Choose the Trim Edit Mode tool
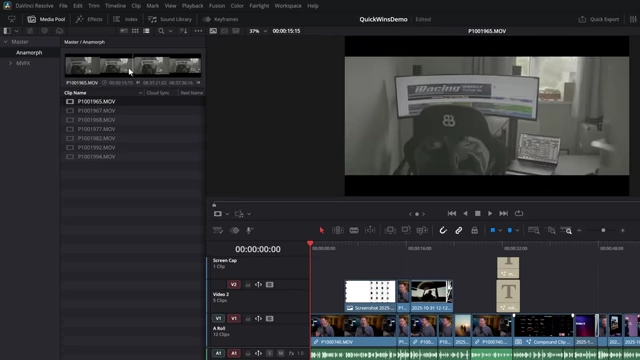This screenshot has width=640, height=360. (338, 231)
